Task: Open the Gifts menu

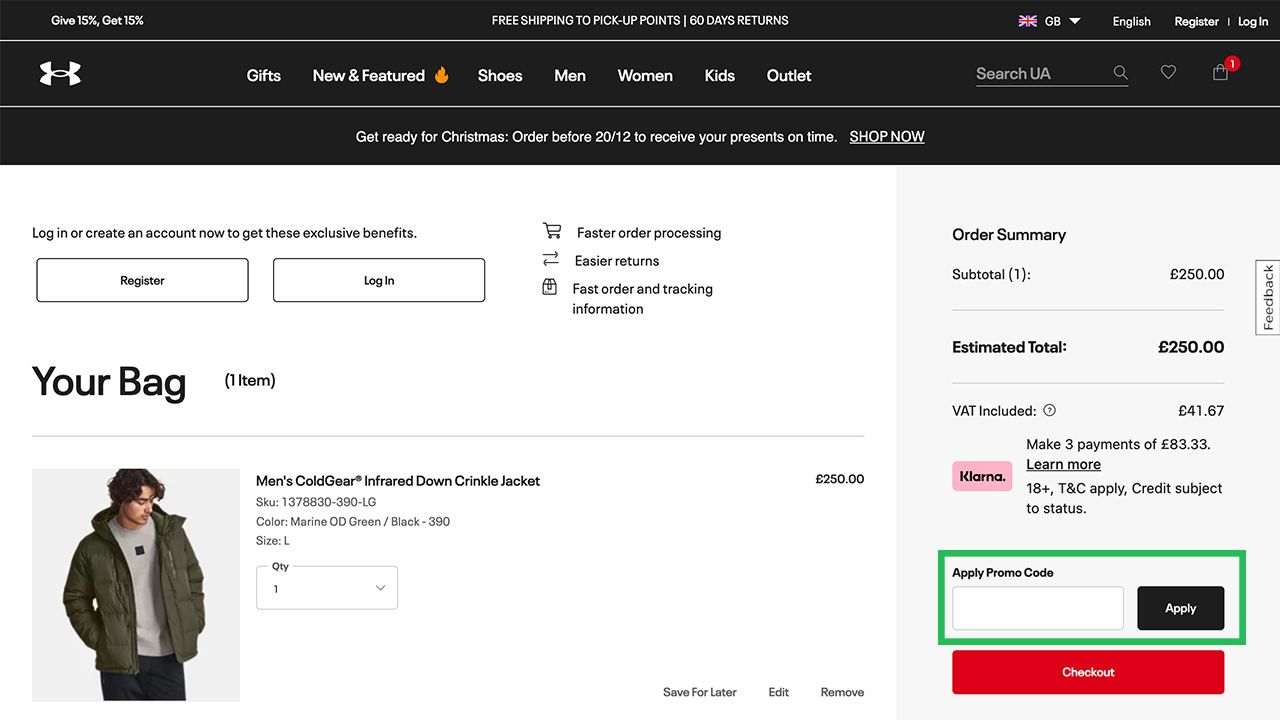Action: [264, 75]
